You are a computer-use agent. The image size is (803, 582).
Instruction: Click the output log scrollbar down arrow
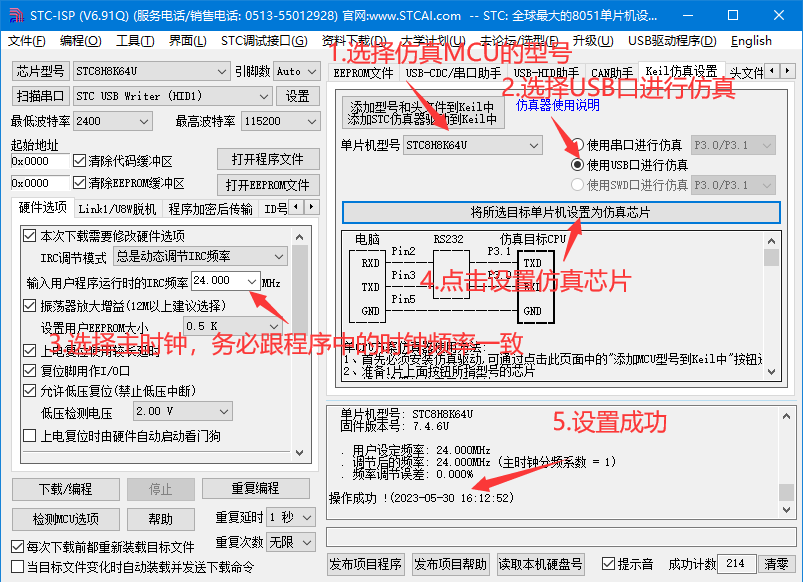(x=786, y=509)
